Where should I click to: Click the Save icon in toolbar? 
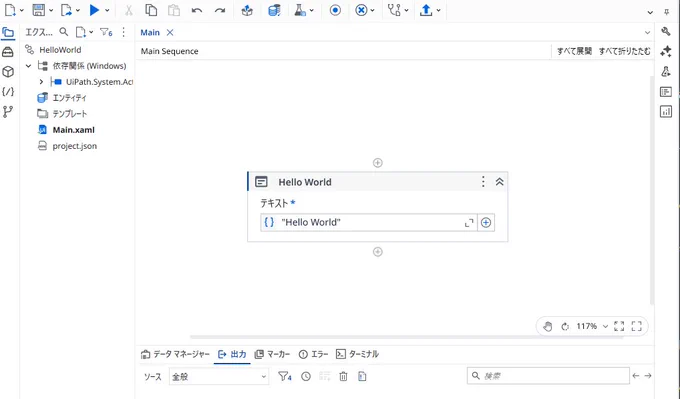click(39, 10)
